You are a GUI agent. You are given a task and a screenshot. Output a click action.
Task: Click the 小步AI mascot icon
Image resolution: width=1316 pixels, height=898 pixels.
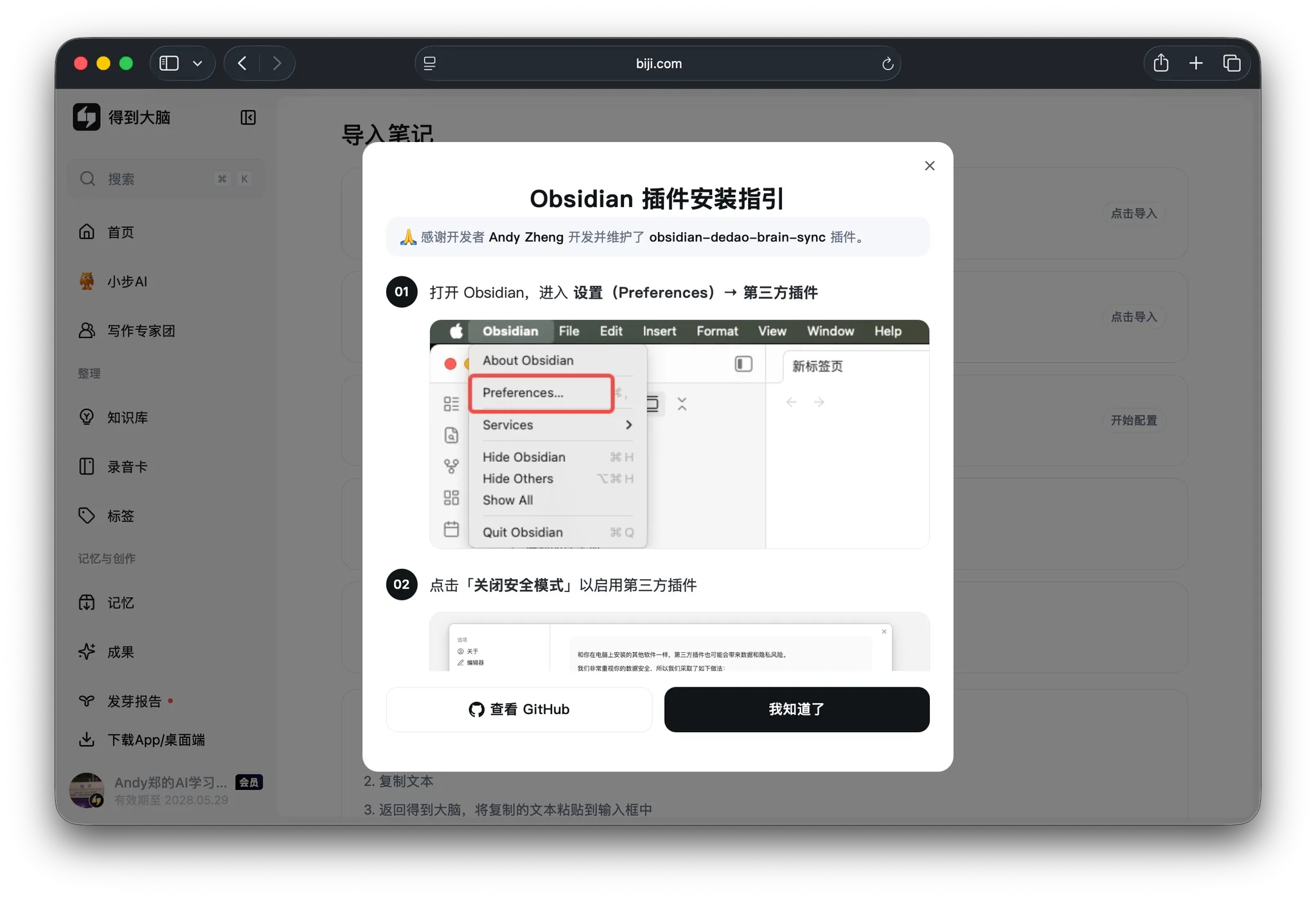pos(87,281)
